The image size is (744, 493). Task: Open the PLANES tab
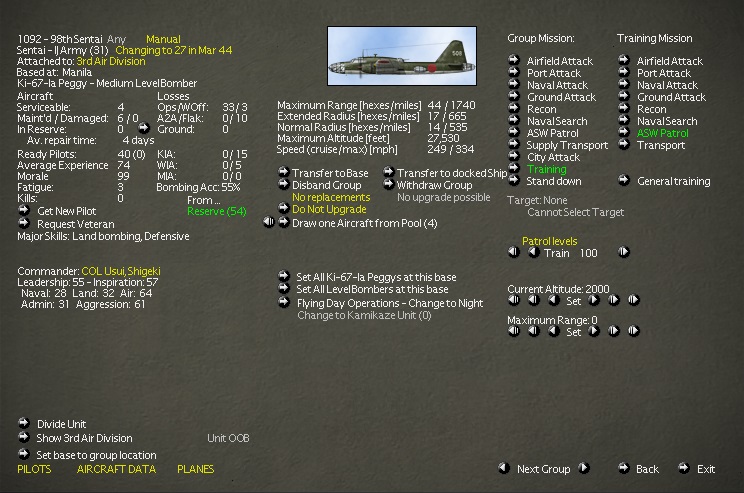coord(195,469)
